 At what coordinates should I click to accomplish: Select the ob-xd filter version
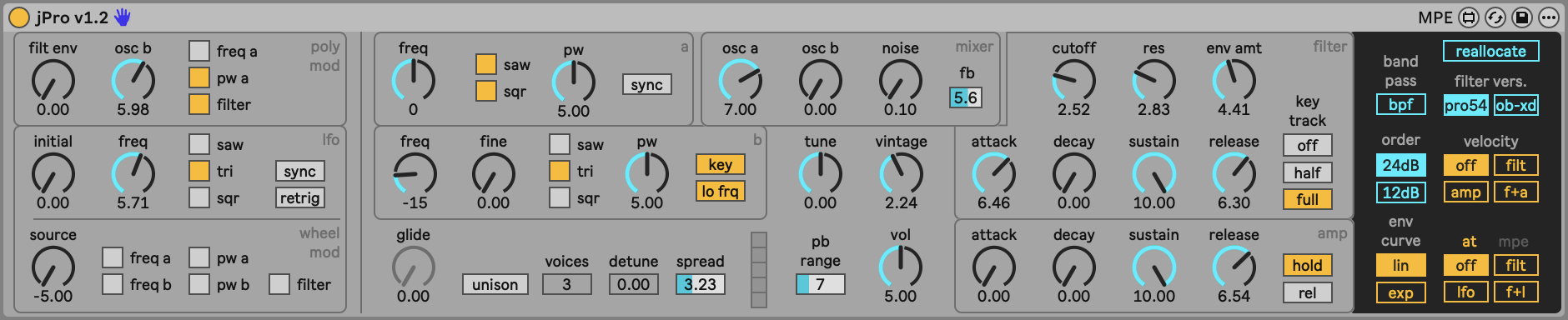click(x=1515, y=105)
